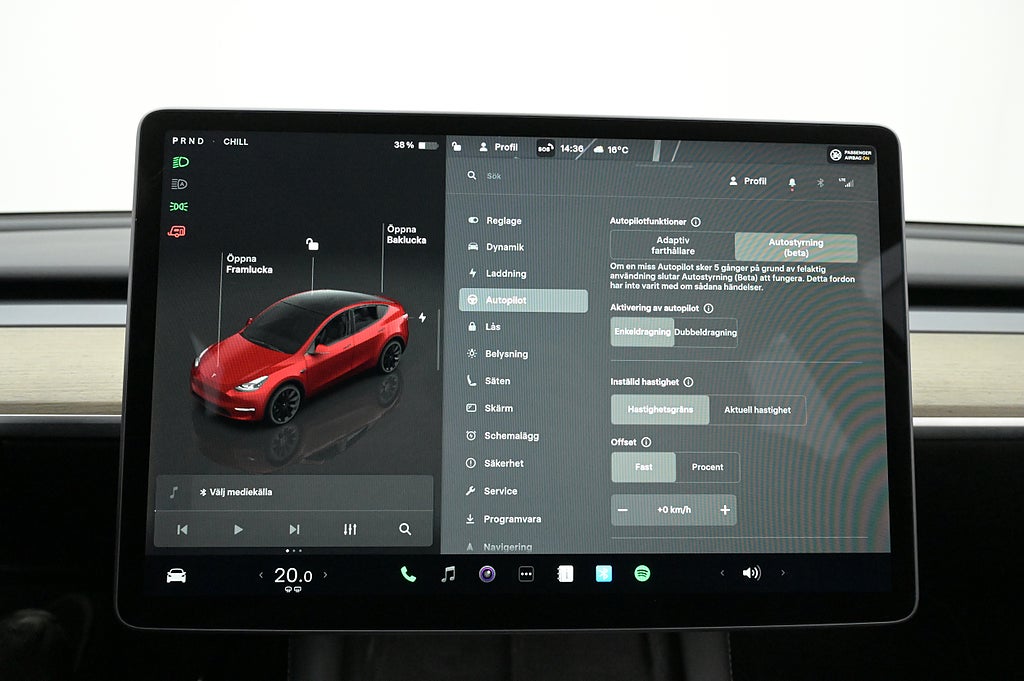1024x681 pixels.
Task: Launch Spotify from the bottom dock
Action: point(642,573)
